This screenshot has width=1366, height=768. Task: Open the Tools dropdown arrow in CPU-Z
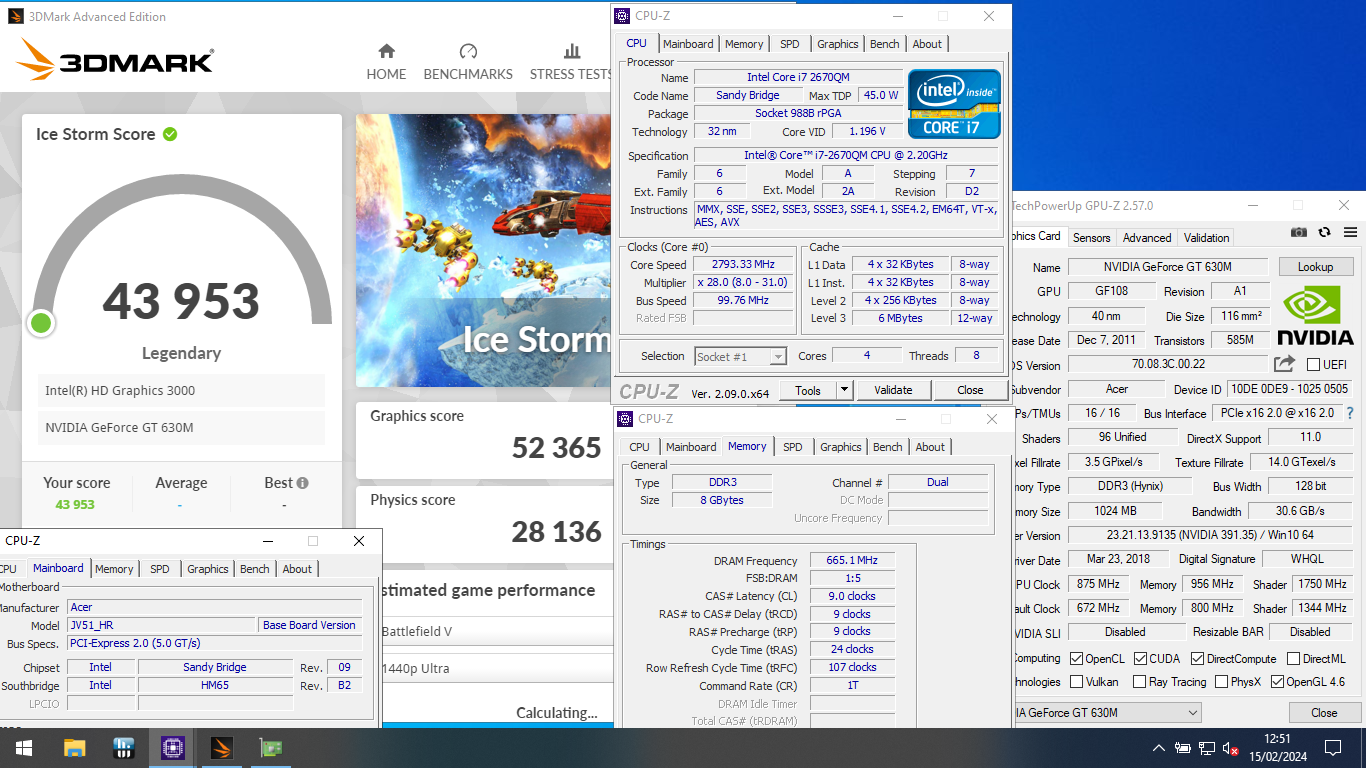click(844, 390)
